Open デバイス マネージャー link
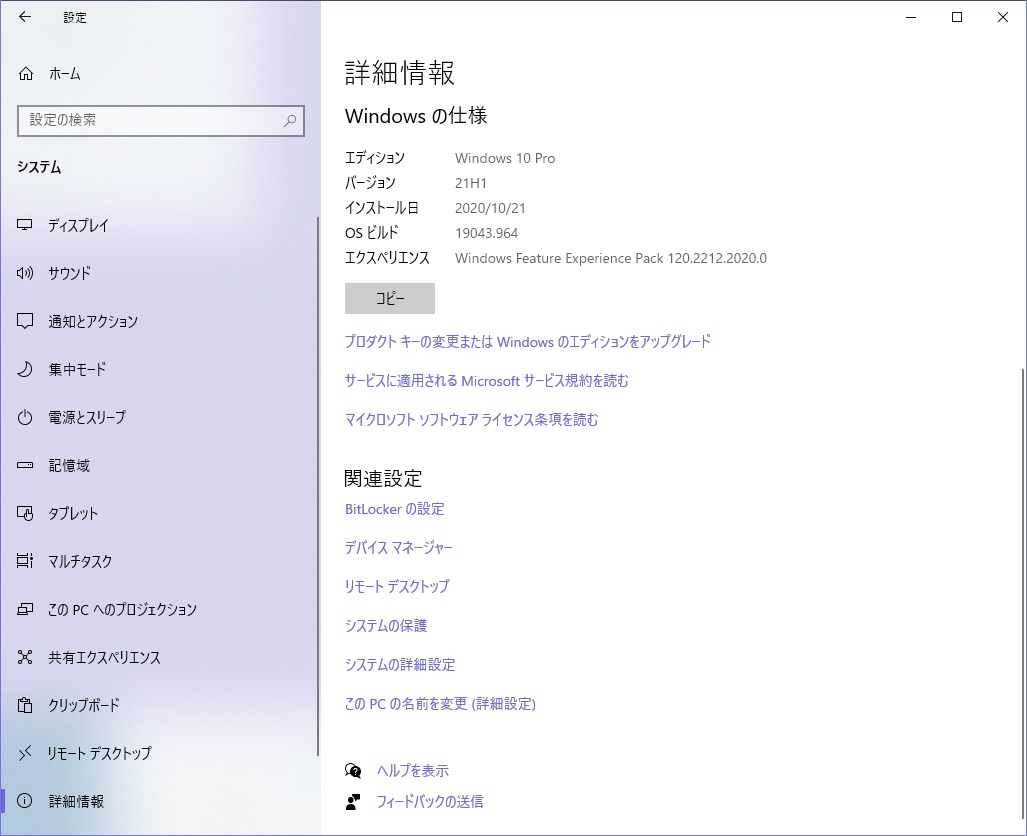The height and width of the screenshot is (836, 1027). click(398, 548)
